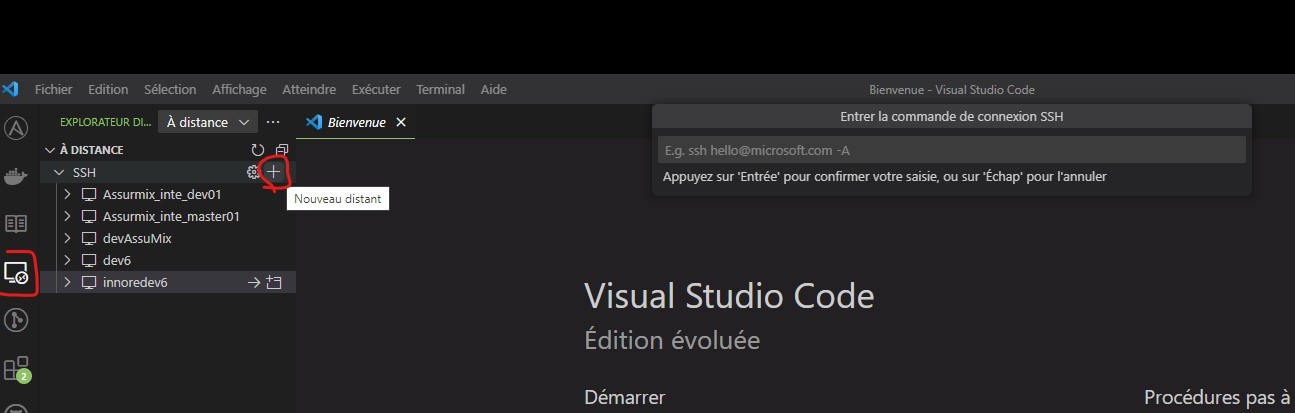Click the SSH connection command input field
The image size is (1295, 413).
pyautogui.click(x=950, y=150)
